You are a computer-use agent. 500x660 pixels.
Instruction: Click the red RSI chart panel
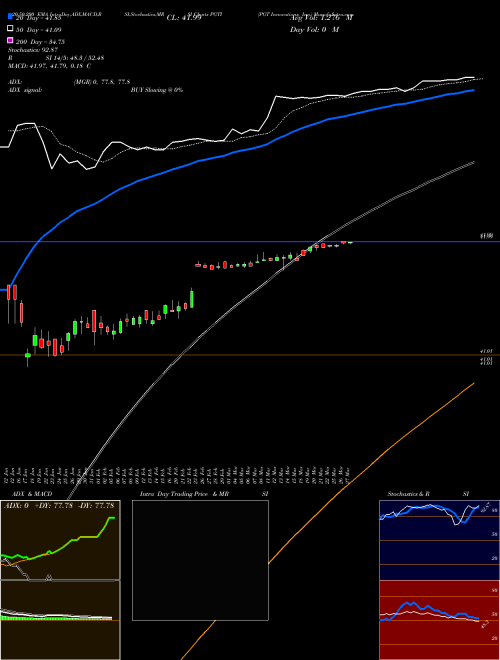(x=439, y=620)
